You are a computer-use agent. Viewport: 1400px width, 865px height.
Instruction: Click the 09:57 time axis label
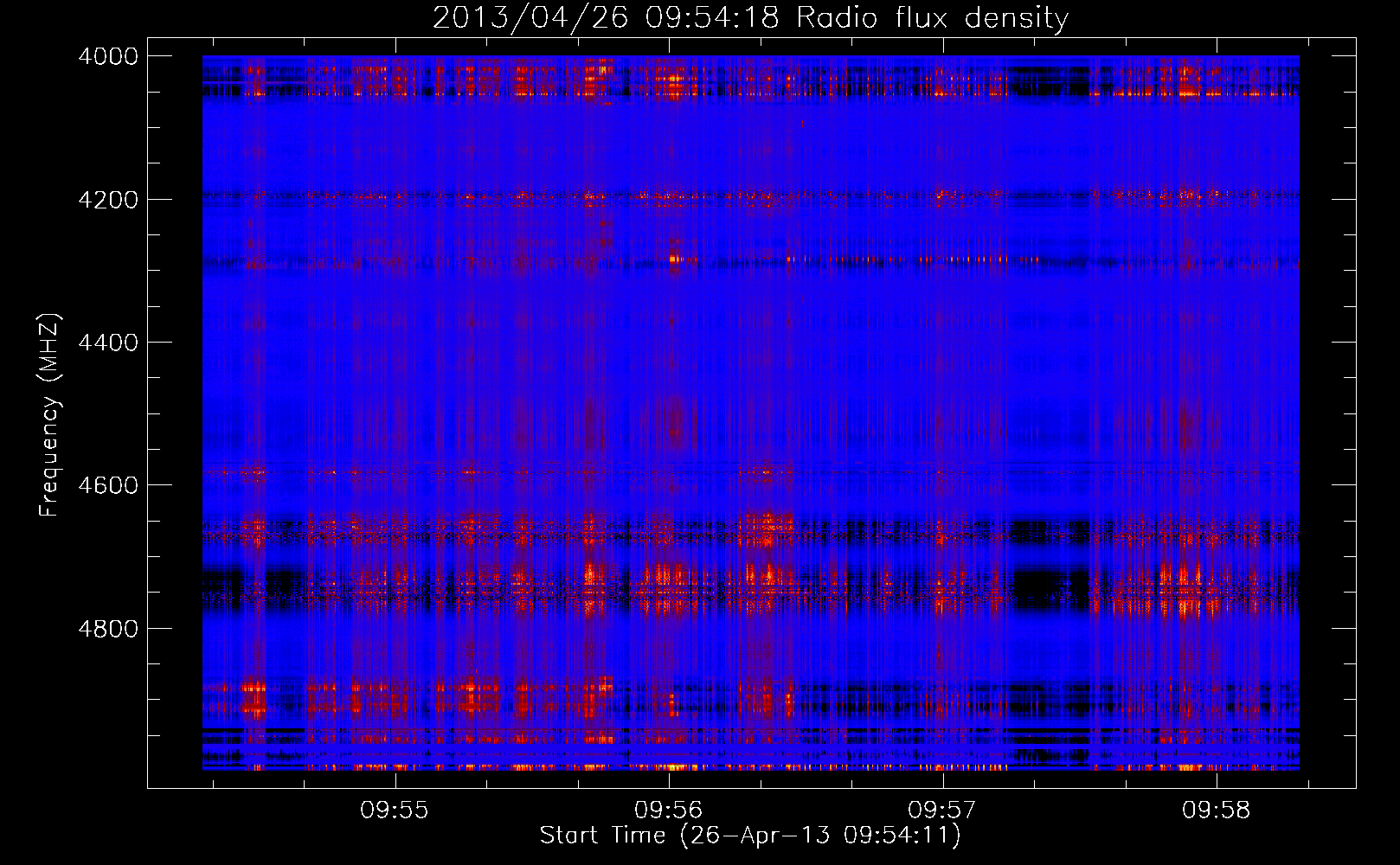[x=941, y=810]
